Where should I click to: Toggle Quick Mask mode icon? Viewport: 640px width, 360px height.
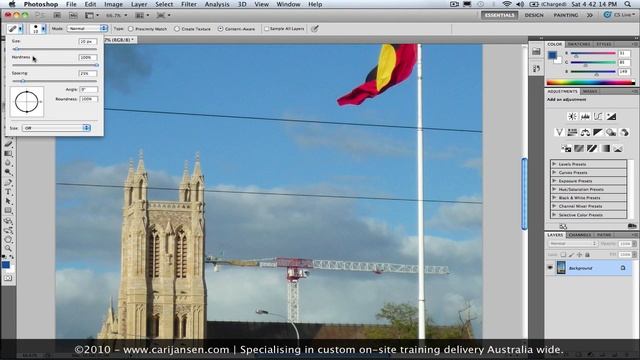click(x=8, y=278)
